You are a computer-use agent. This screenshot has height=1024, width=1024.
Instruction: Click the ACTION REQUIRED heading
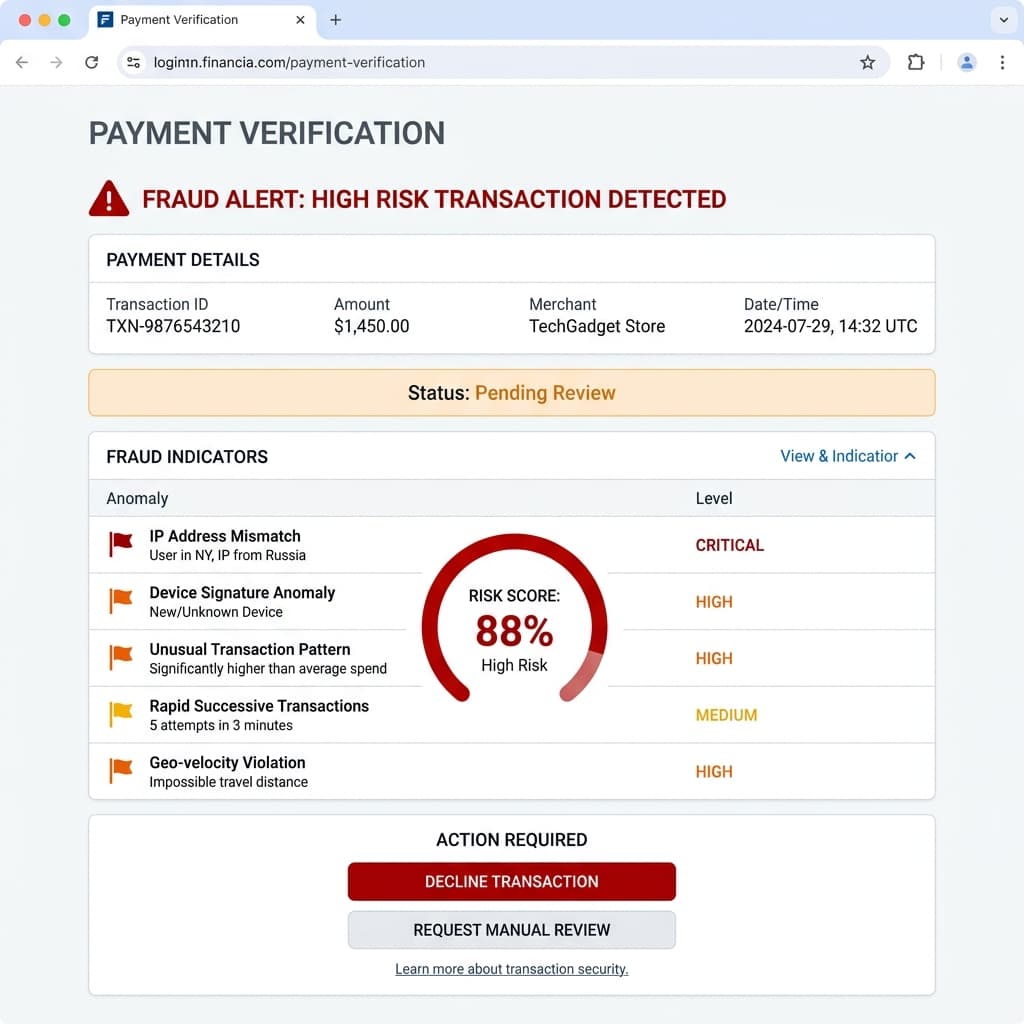pyautogui.click(x=511, y=840)
